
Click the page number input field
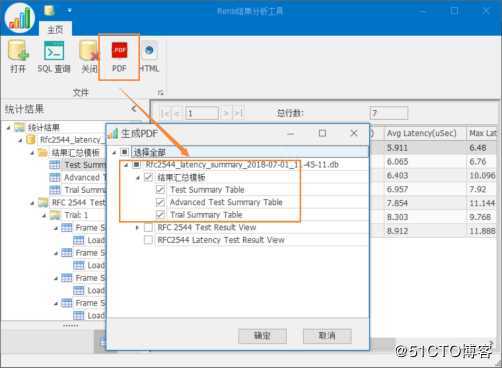coord(202,113)
